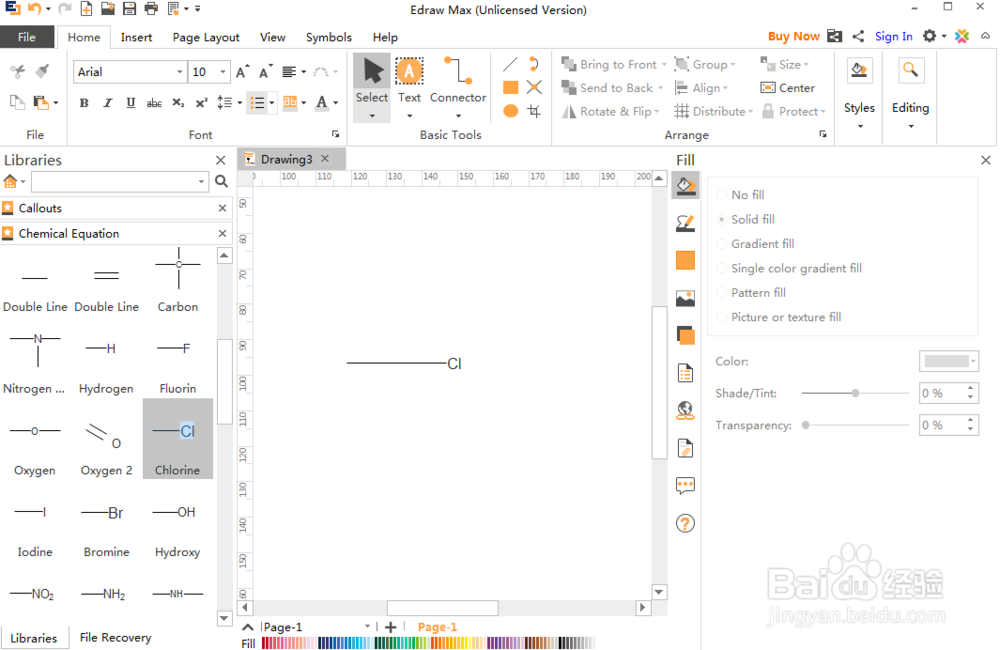This screenshot has height=650, width=1000.
Task: Open the library search combo box
Action: click(x=120, y=182)
